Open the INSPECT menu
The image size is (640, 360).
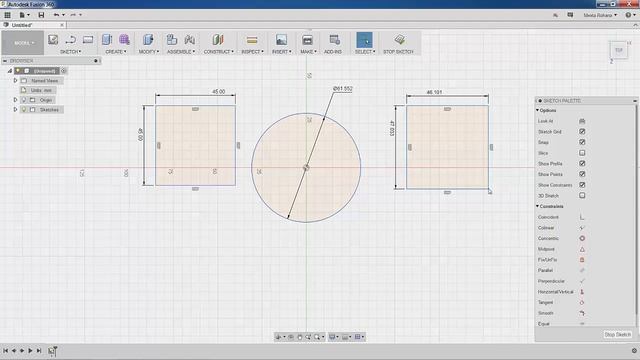pos(252,52)
